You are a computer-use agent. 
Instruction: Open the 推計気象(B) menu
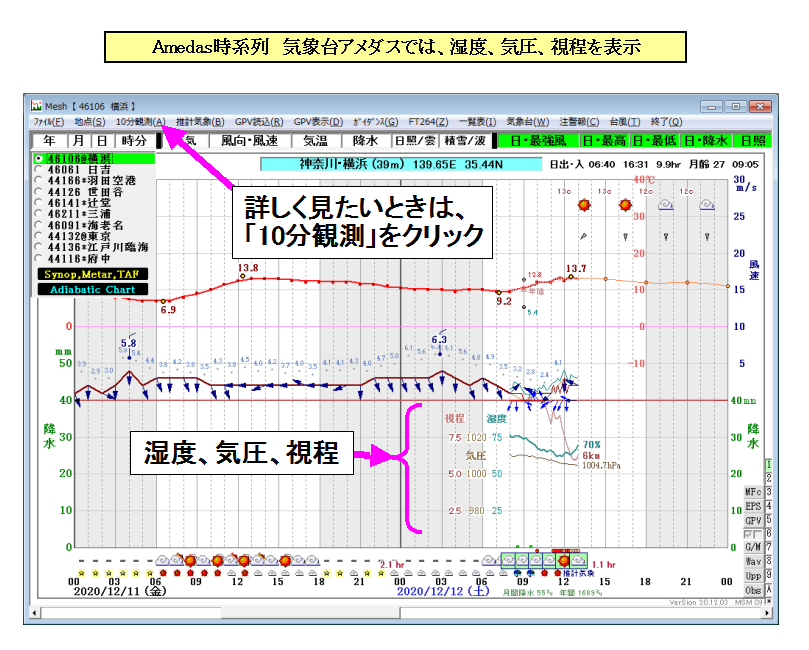click(200, 122)
